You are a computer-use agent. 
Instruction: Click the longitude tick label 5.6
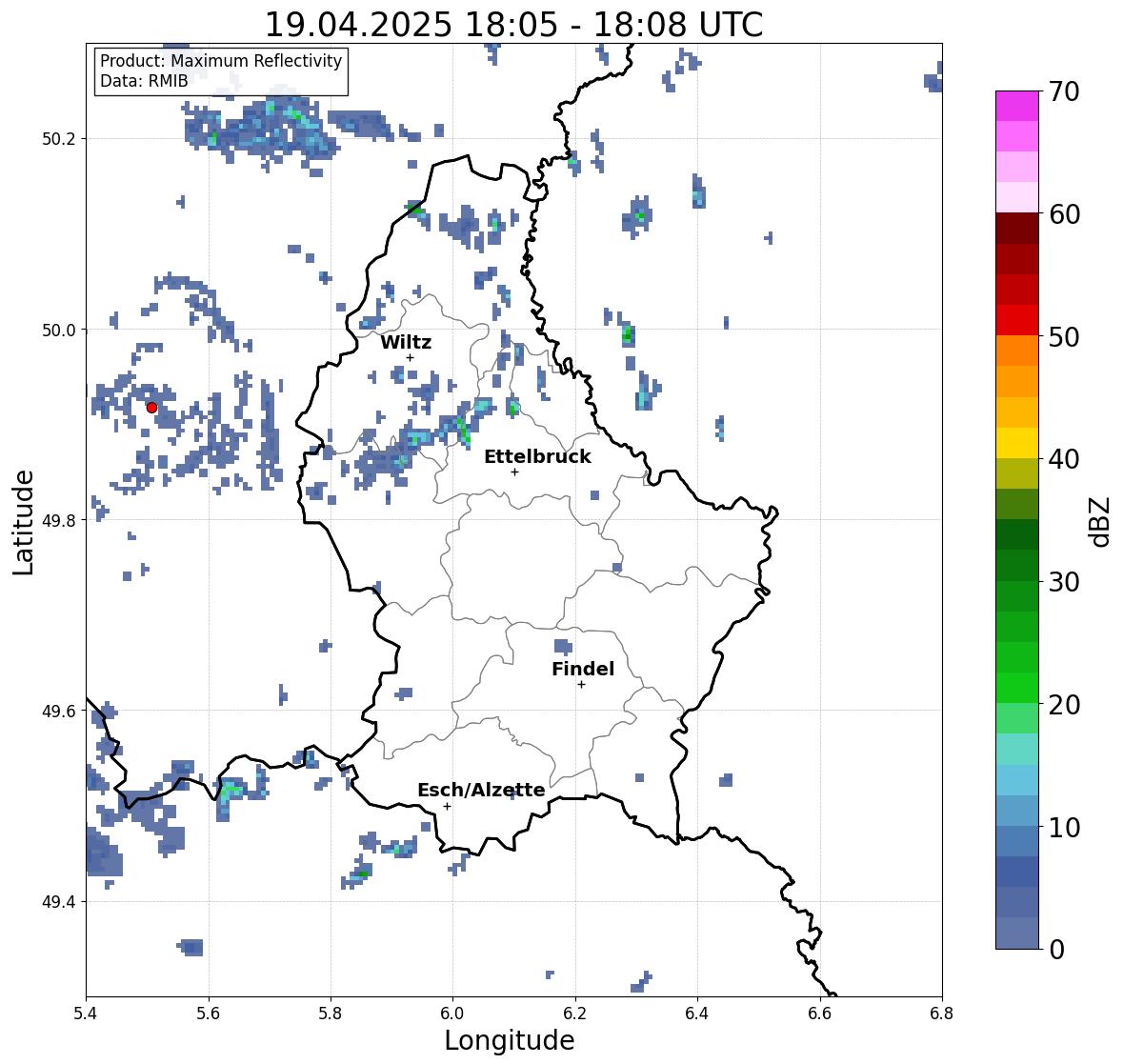[x=209, y=1013]
